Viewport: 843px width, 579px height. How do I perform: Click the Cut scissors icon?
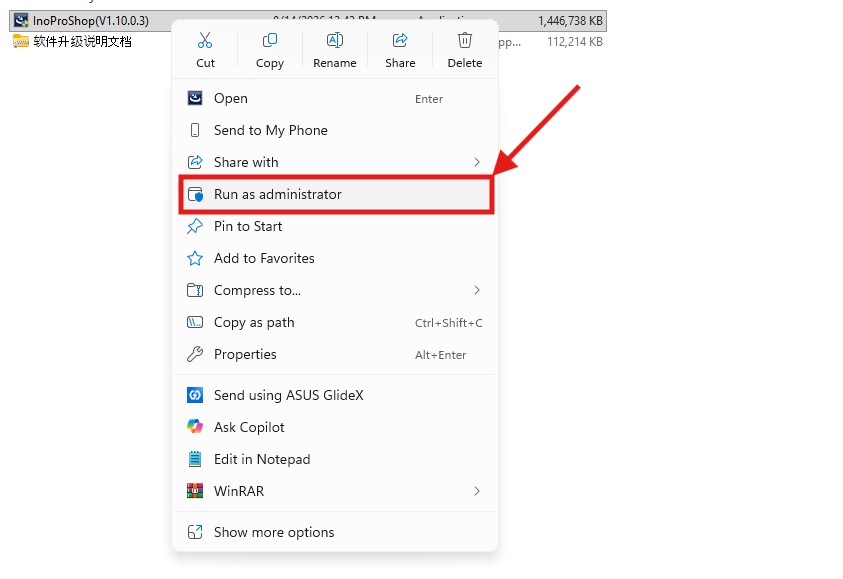(x=205, y=40)
